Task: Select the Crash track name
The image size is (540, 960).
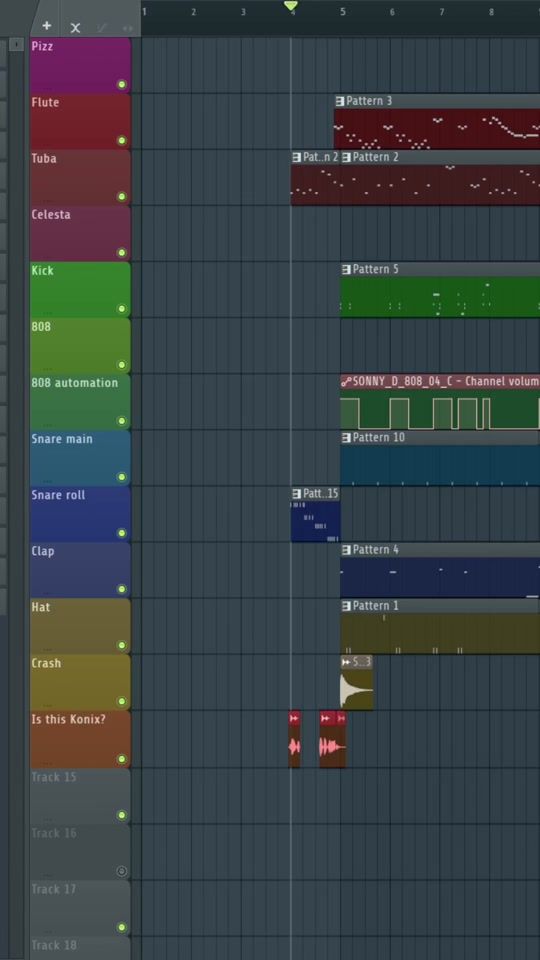Action: click(47, 663)
